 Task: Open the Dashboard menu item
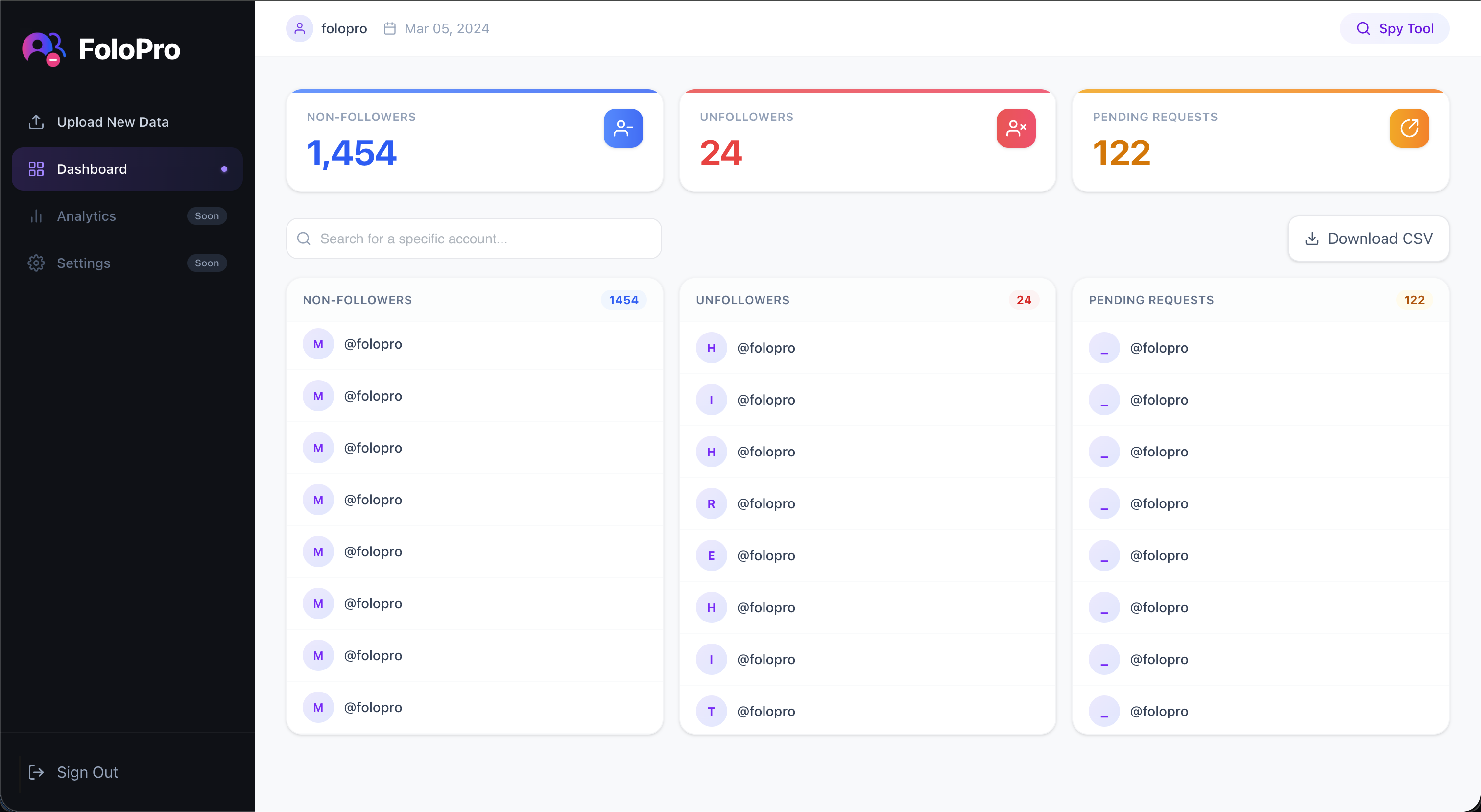[127, 169]
